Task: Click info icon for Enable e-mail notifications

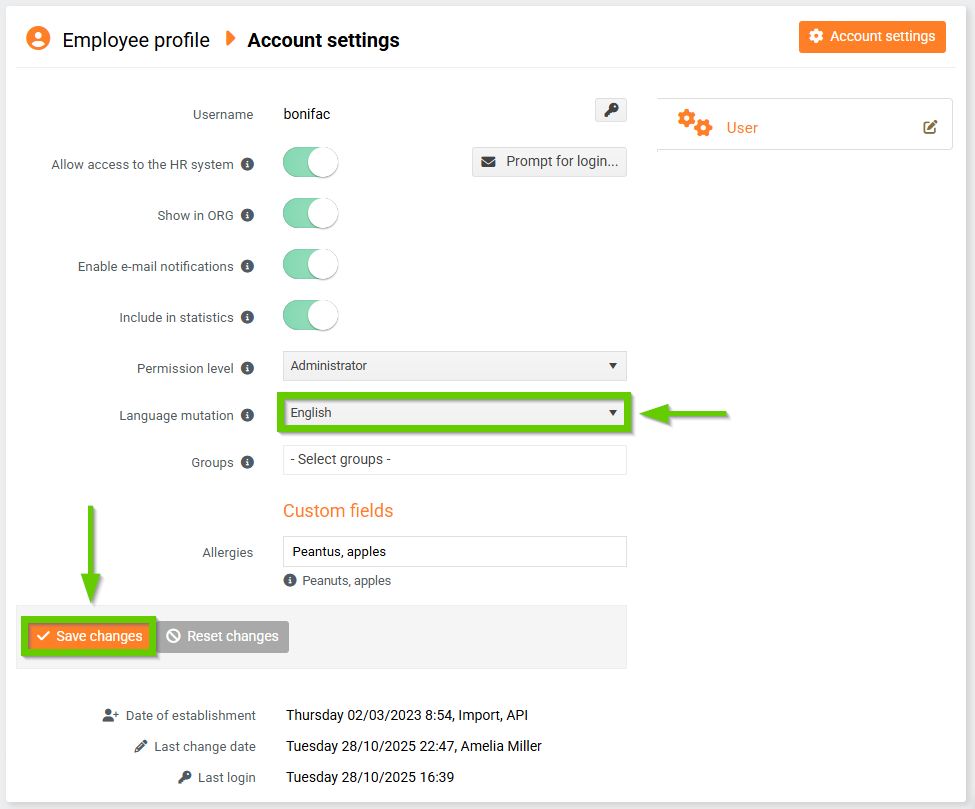Action: click(247, 266)
